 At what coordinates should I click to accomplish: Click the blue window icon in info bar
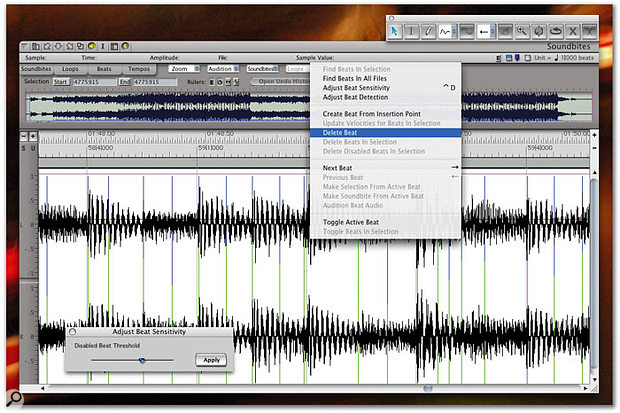[x=509, y=58]
